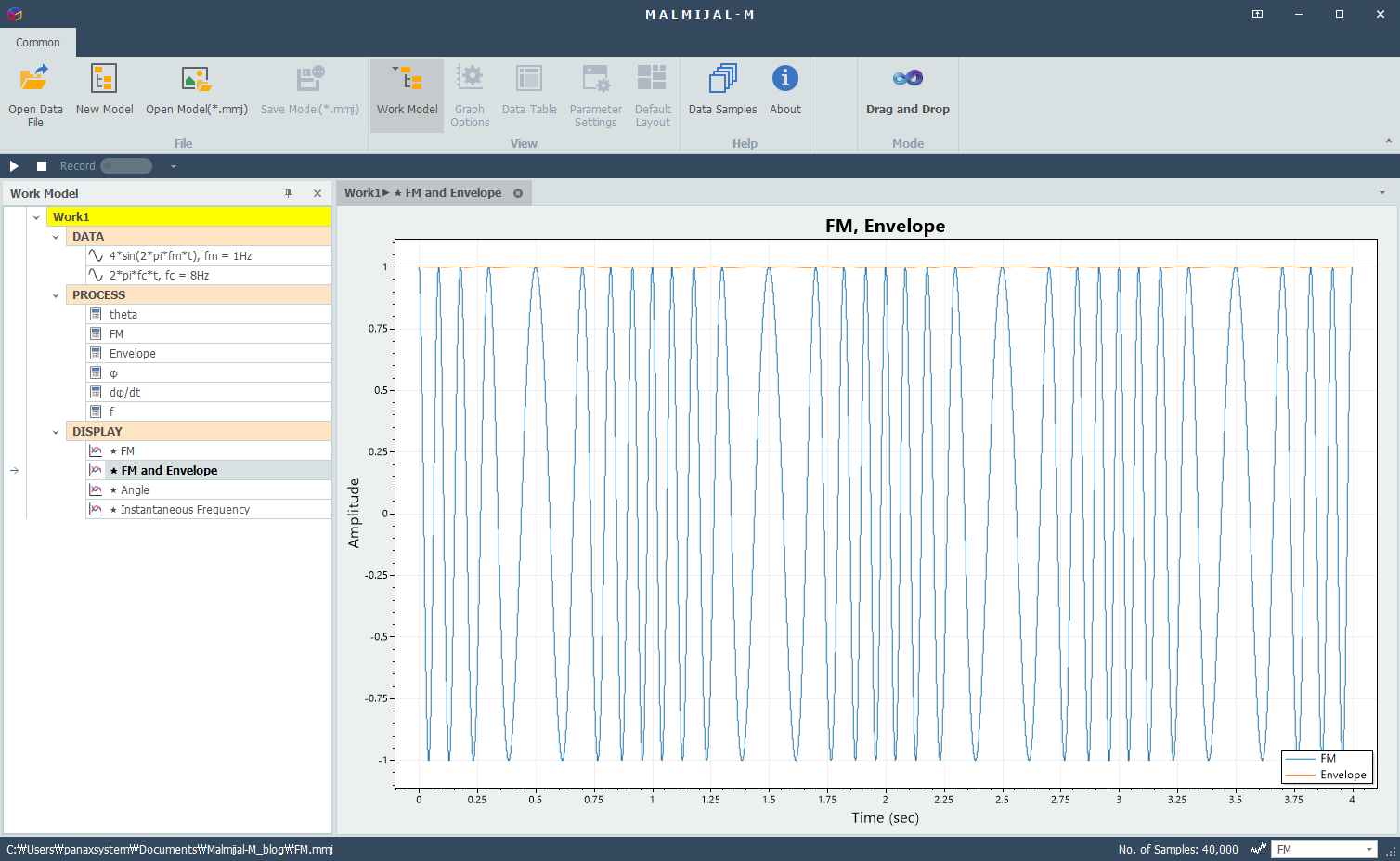Click the sine icon of 4*sin data row
This screenshot has height=861, width=1400.
pyautogui.click(x=96, y=255)
